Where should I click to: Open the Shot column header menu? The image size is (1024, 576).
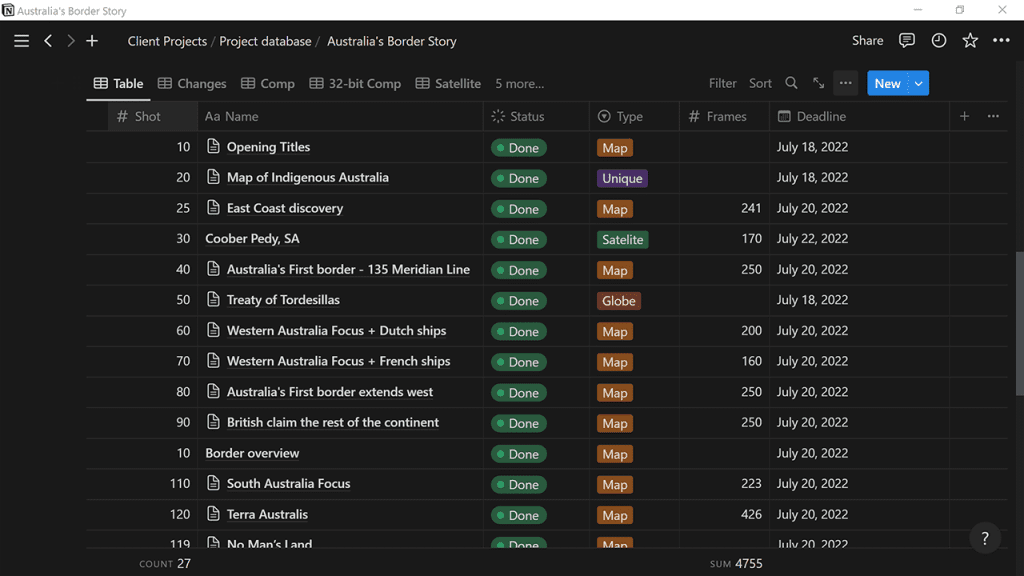[153, 116]
